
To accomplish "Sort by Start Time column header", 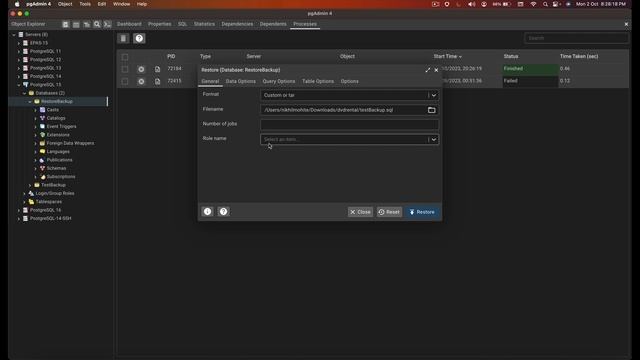I will 447,56.
